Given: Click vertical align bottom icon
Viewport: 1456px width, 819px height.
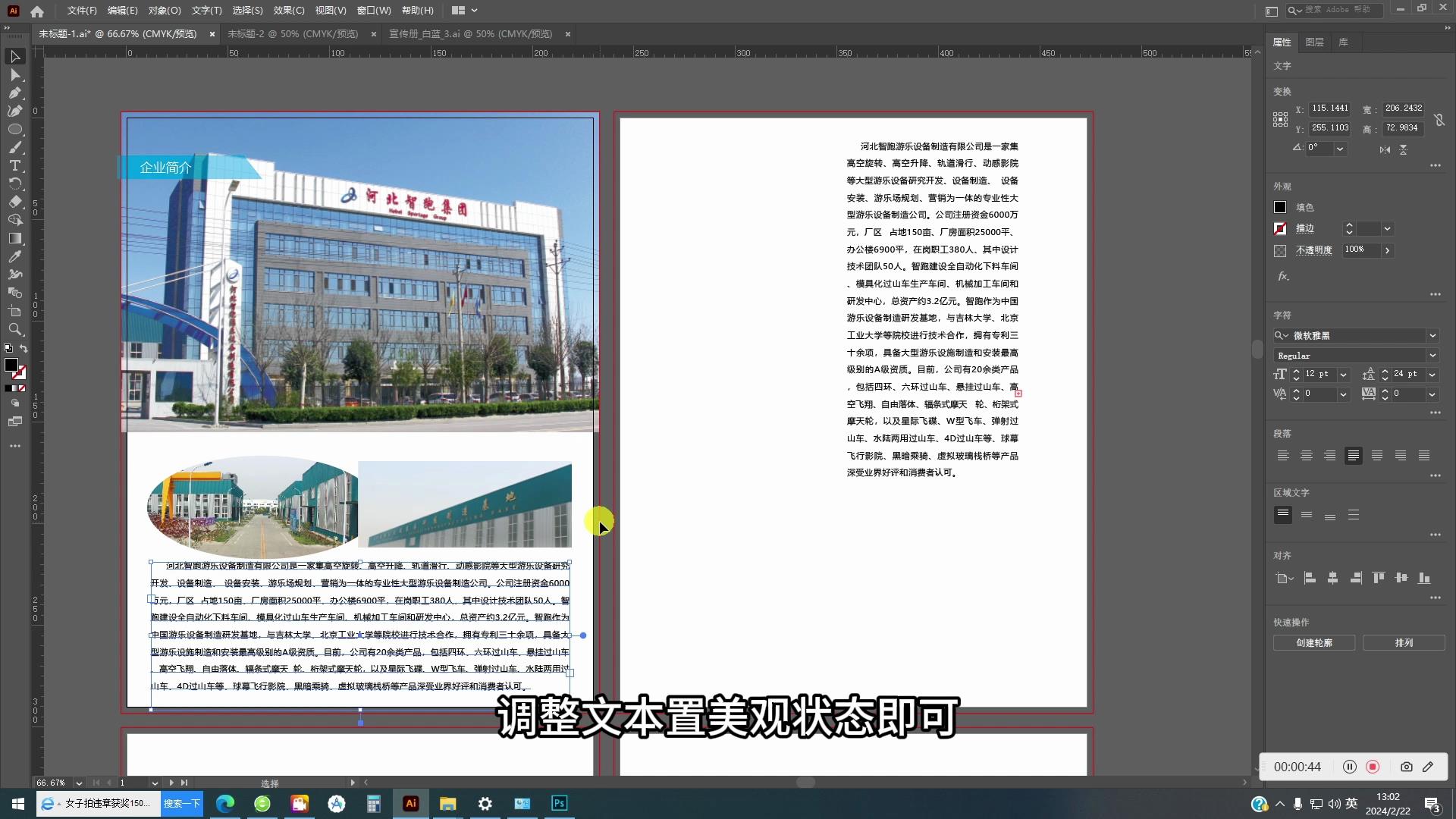Looking at the screenshot, I should pyautogui.click(x=1424, y=578).
